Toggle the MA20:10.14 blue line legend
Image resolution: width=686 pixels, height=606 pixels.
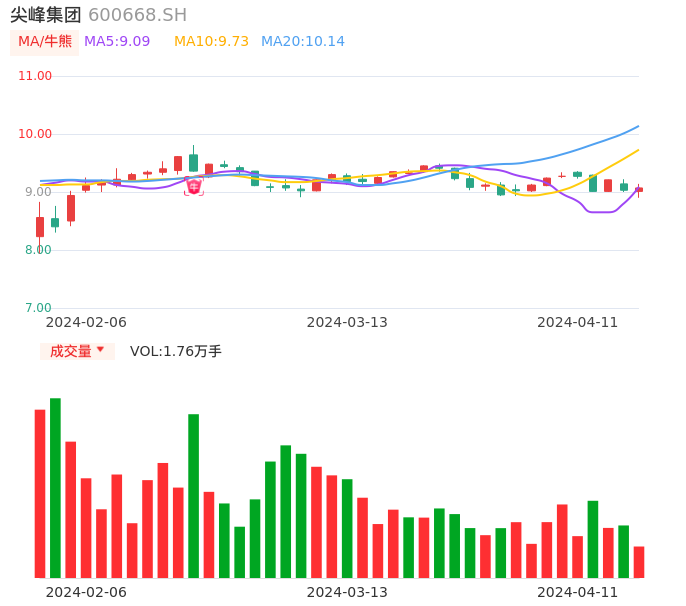point(303,42)
